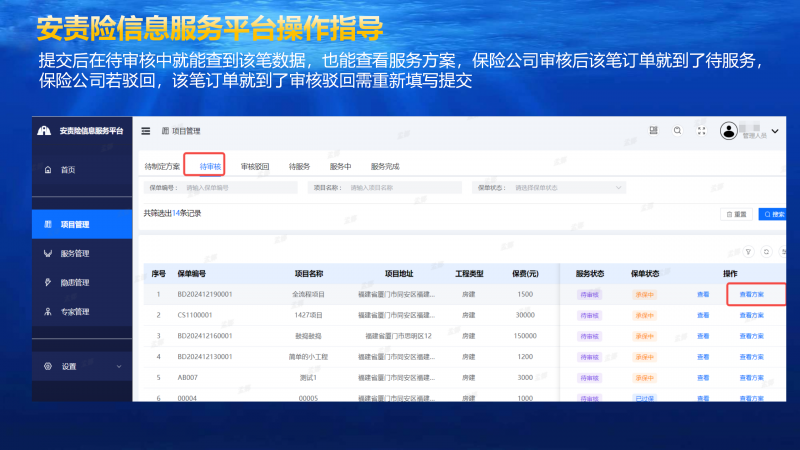Switch to the 待制定方案 tab

pyautogui.click(x=162, y=166)
